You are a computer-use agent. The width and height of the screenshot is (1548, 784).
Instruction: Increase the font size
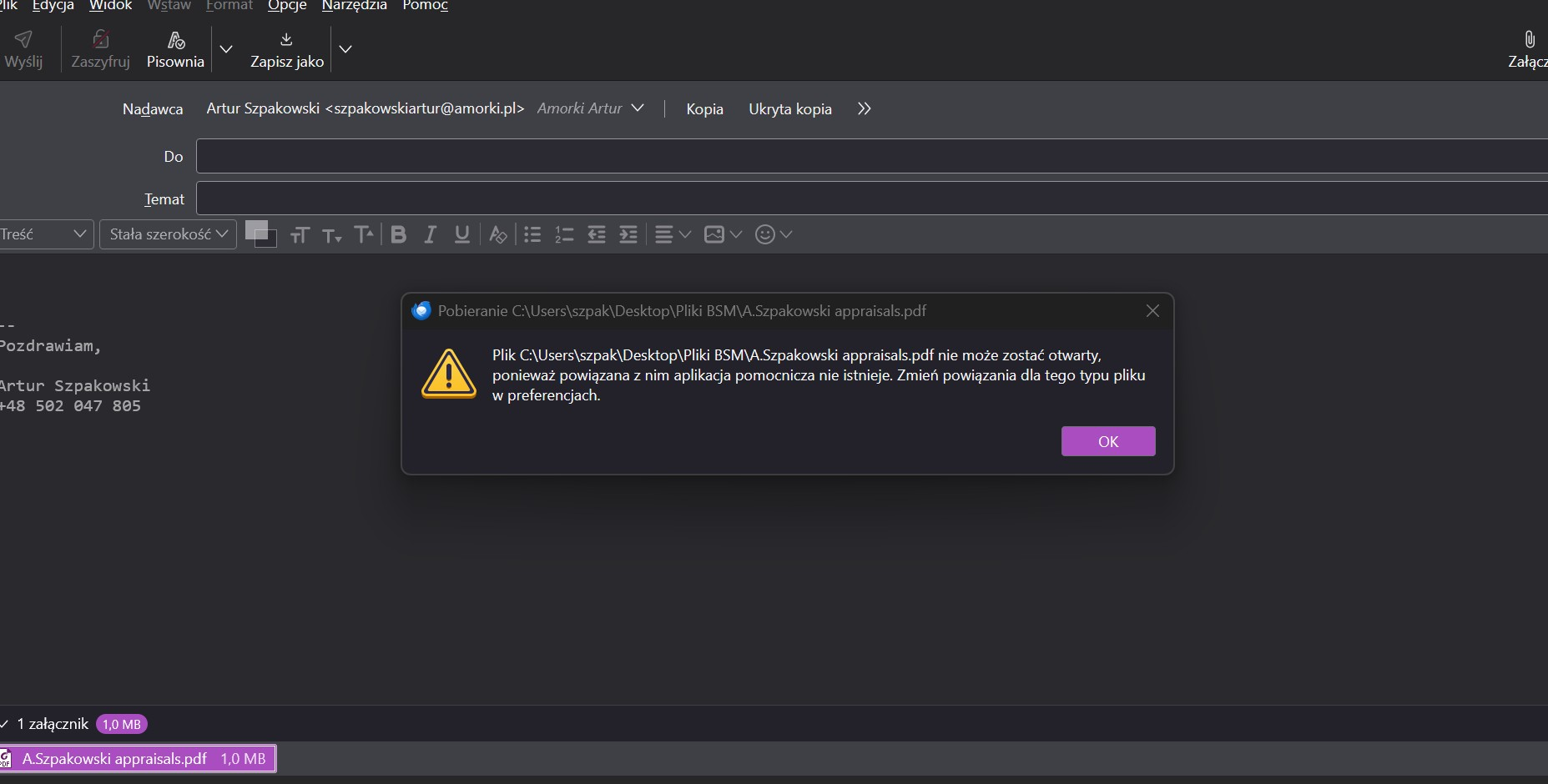pos(364,235)
